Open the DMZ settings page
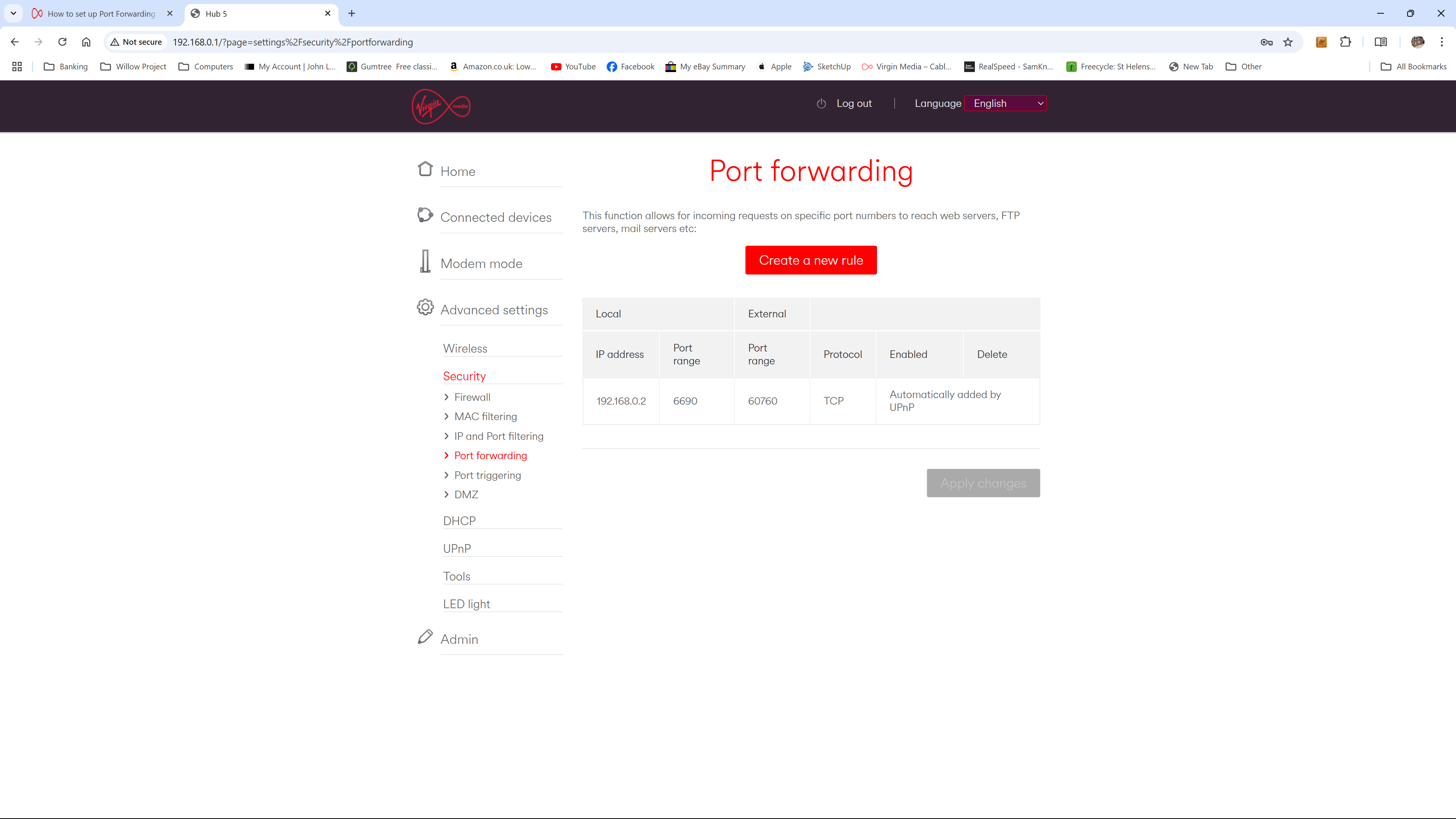The height and width of the screenshot is (819, 1456). pyautogui.click(x=466, y=494)
